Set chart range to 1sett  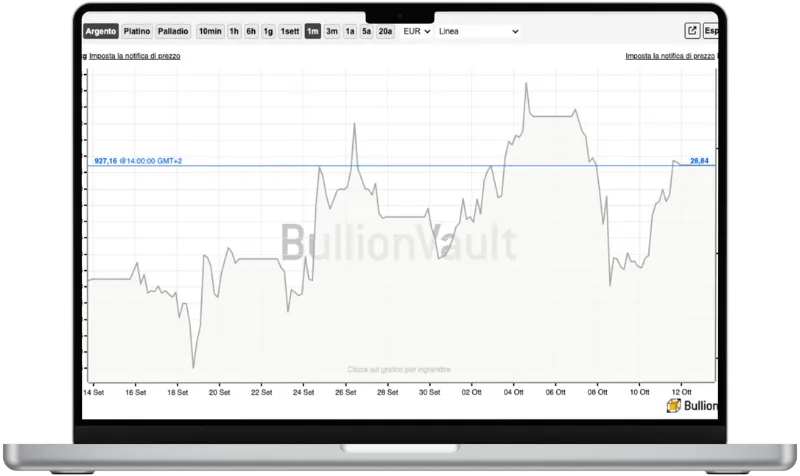pos(290,31)
